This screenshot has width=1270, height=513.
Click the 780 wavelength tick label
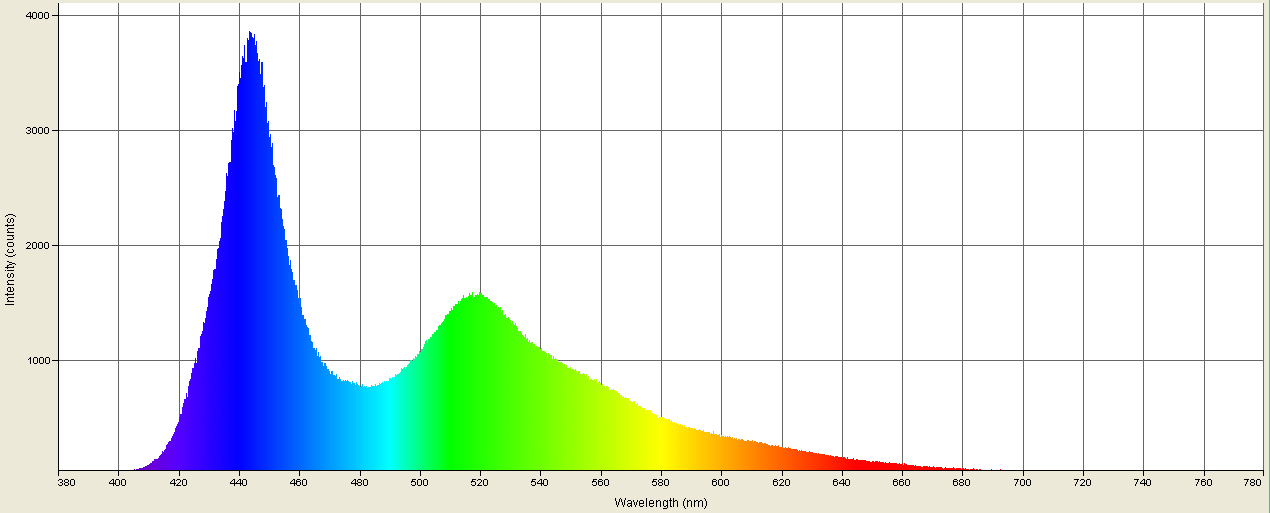point(1254,483)
